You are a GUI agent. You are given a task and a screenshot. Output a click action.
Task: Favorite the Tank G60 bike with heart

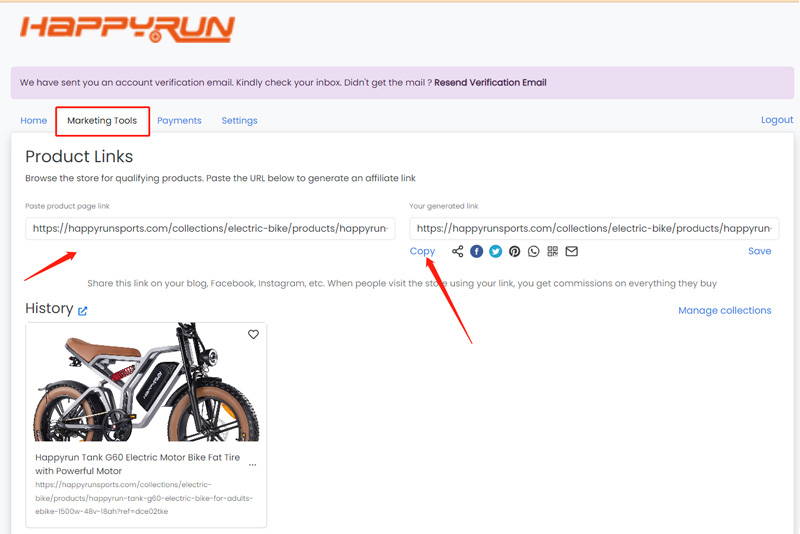click(253, 335)
